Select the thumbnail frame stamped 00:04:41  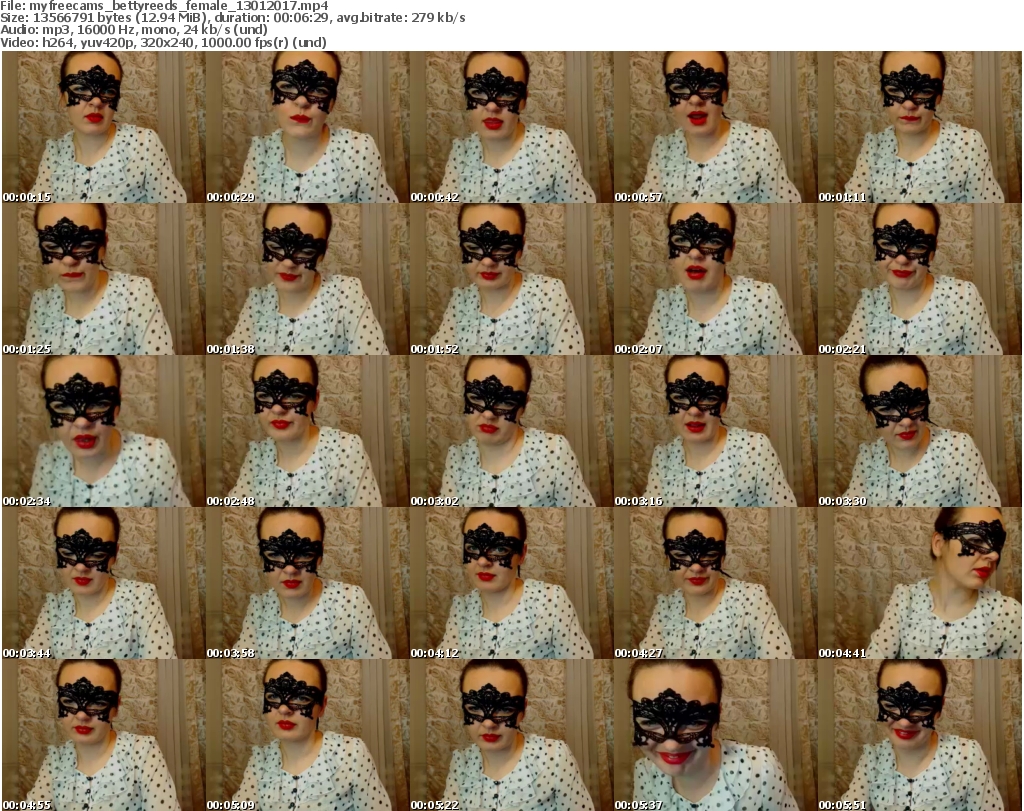920,583
